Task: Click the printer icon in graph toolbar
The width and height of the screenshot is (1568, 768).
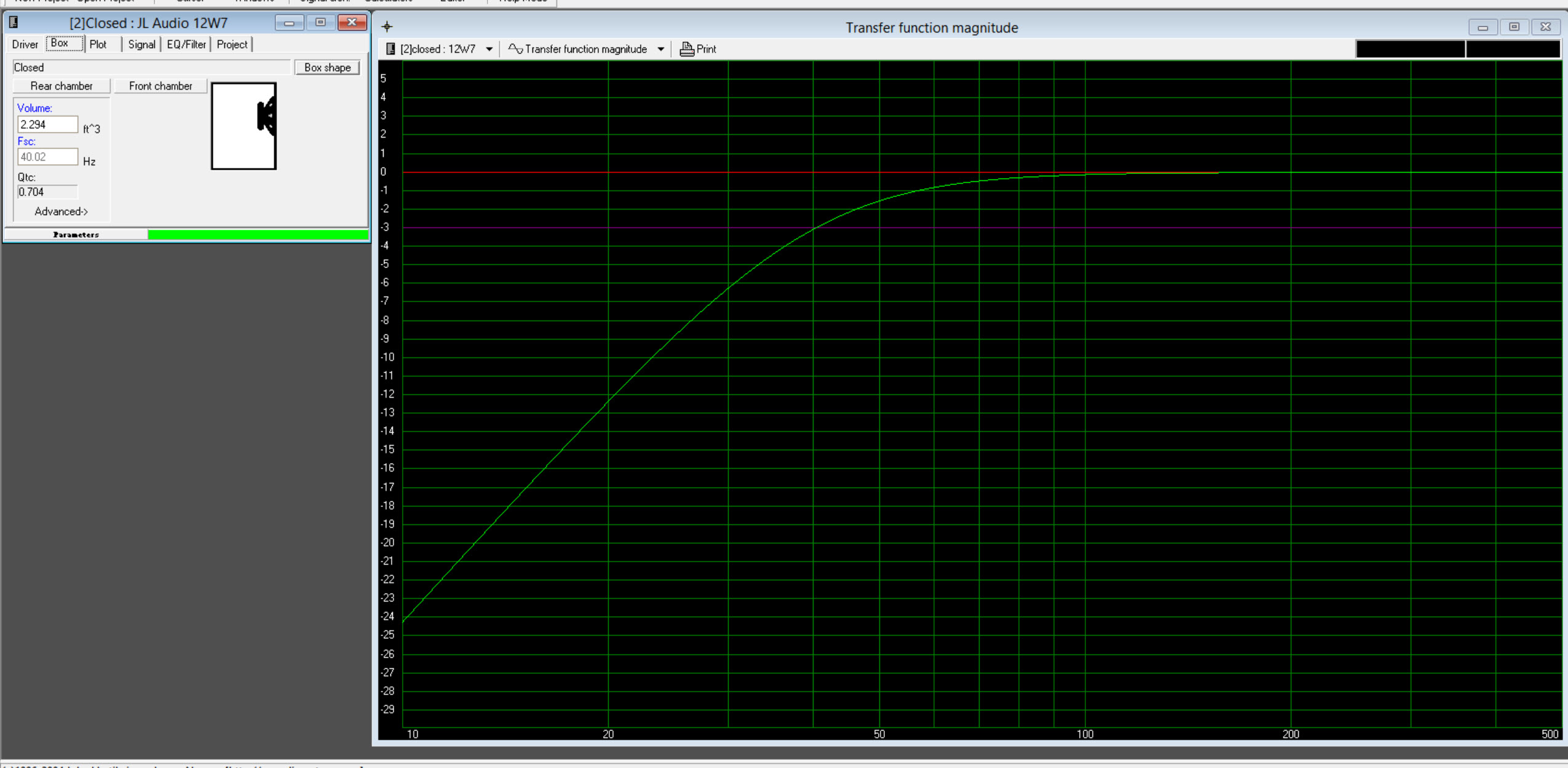Action: [x=686, y=49]
